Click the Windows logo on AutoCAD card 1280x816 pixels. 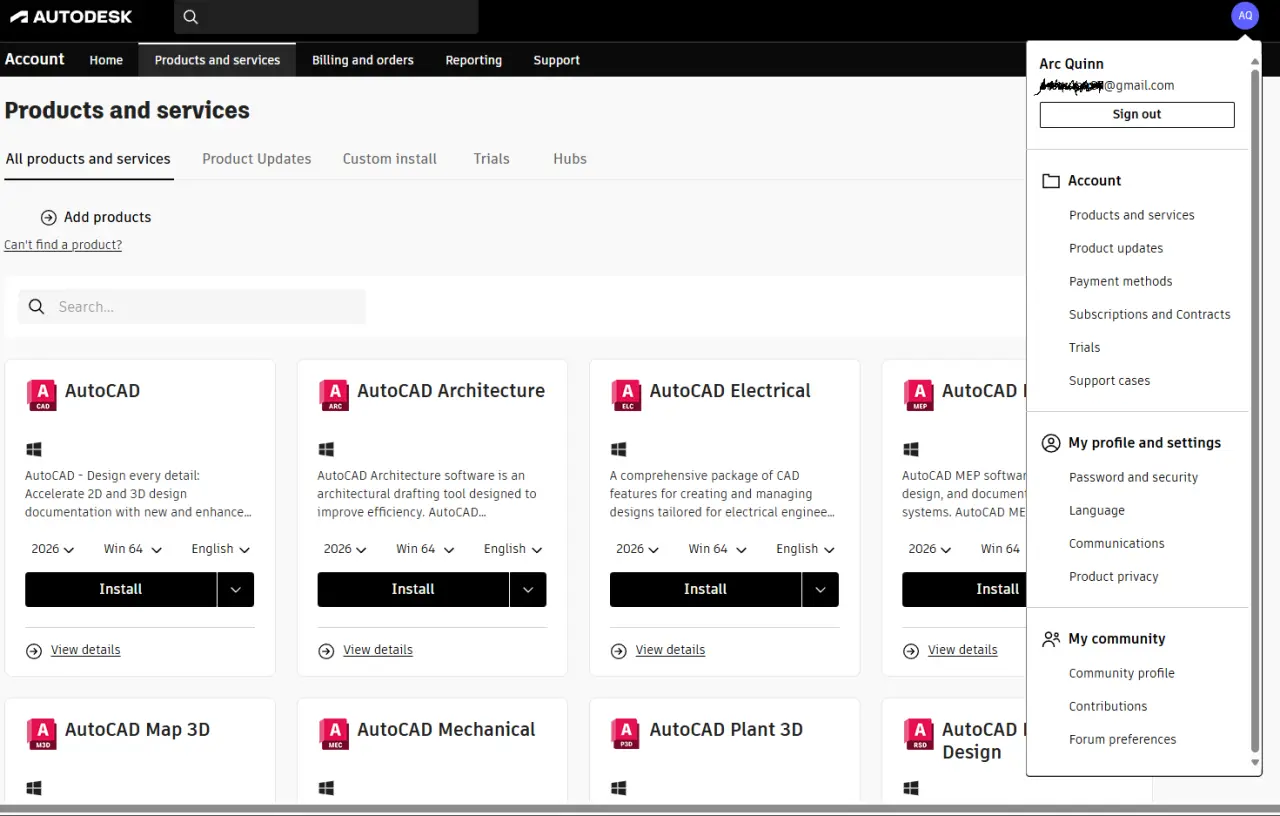[34, 450]
